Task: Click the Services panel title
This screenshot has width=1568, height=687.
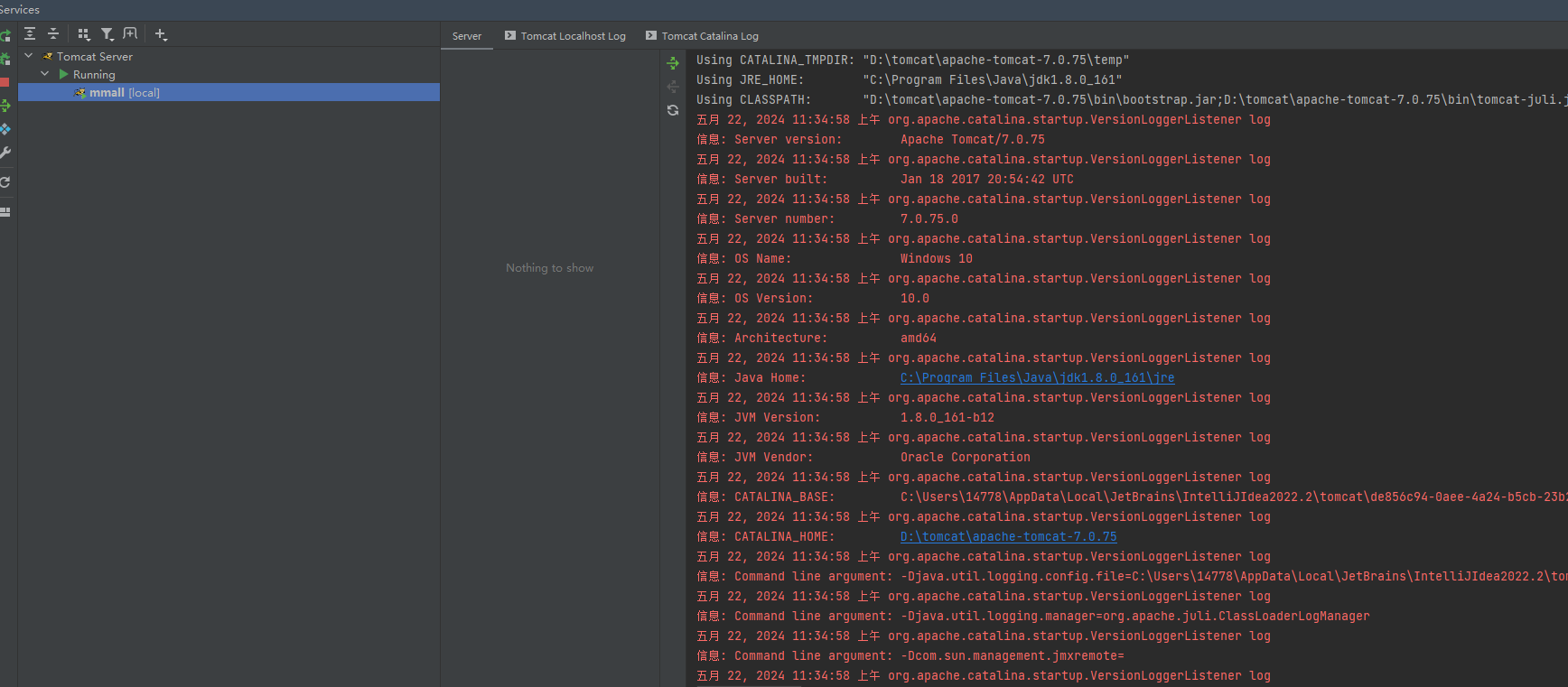Action: 20,10
